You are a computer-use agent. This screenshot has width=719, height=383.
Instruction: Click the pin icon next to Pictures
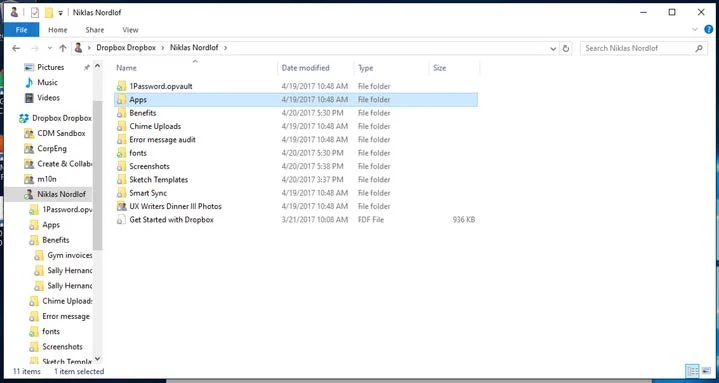click(87, 67)
